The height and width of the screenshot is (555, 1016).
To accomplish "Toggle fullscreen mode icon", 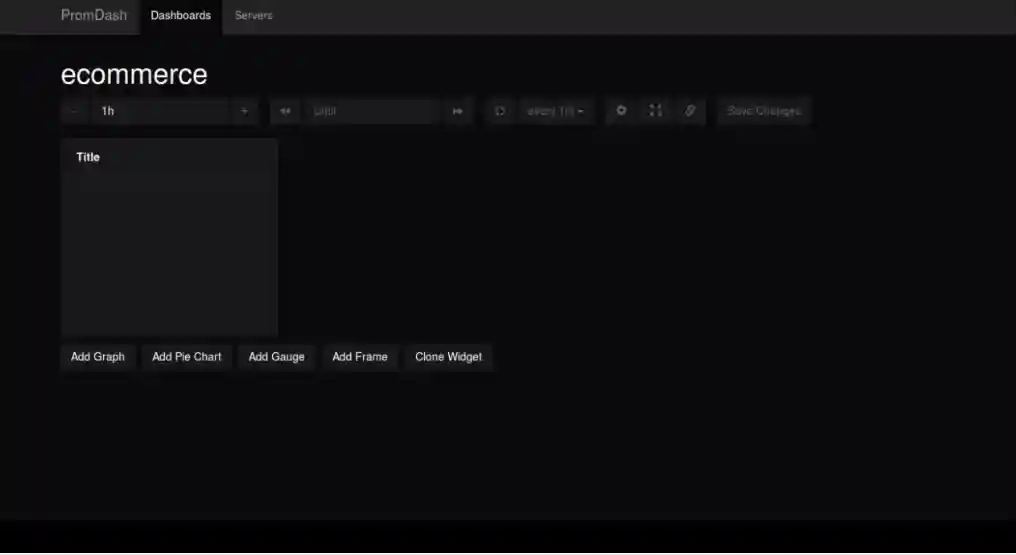I will (x=656, y=111).
